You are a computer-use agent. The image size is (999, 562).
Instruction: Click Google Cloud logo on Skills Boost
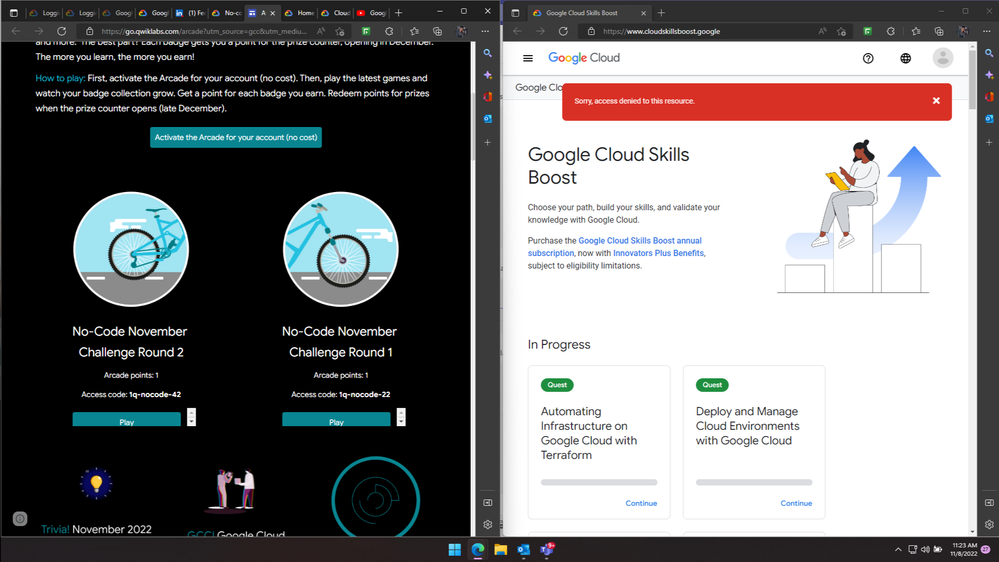(584, 58)
